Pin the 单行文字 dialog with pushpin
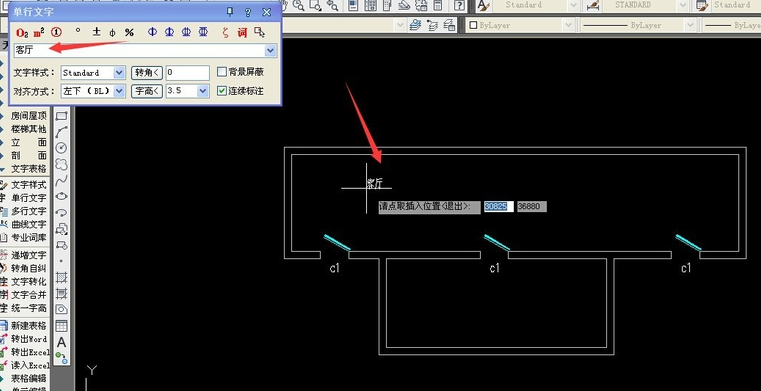 pos(231,12)
